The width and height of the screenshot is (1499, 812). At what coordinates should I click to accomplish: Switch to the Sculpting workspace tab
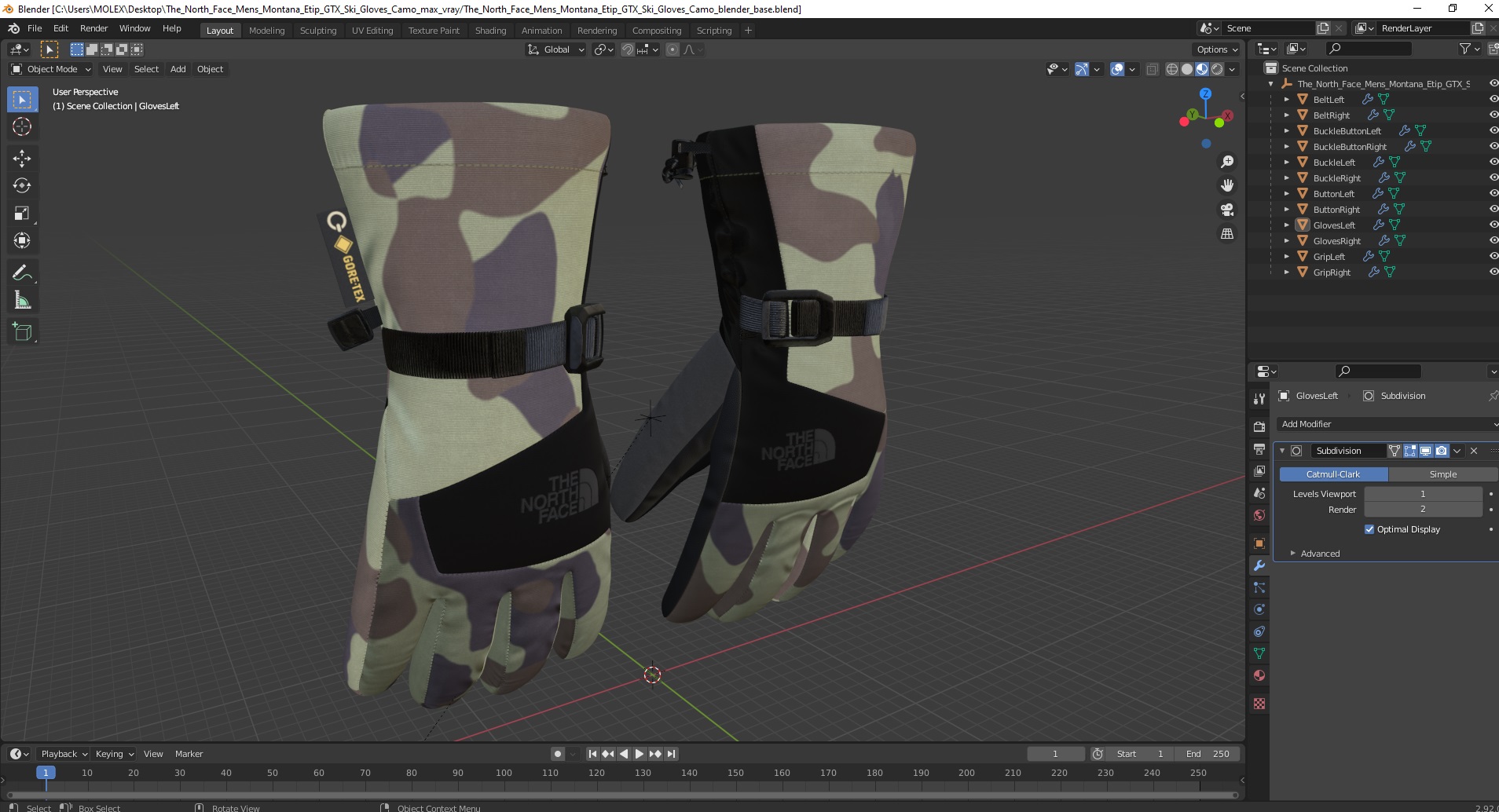click(x=317, y=31)
